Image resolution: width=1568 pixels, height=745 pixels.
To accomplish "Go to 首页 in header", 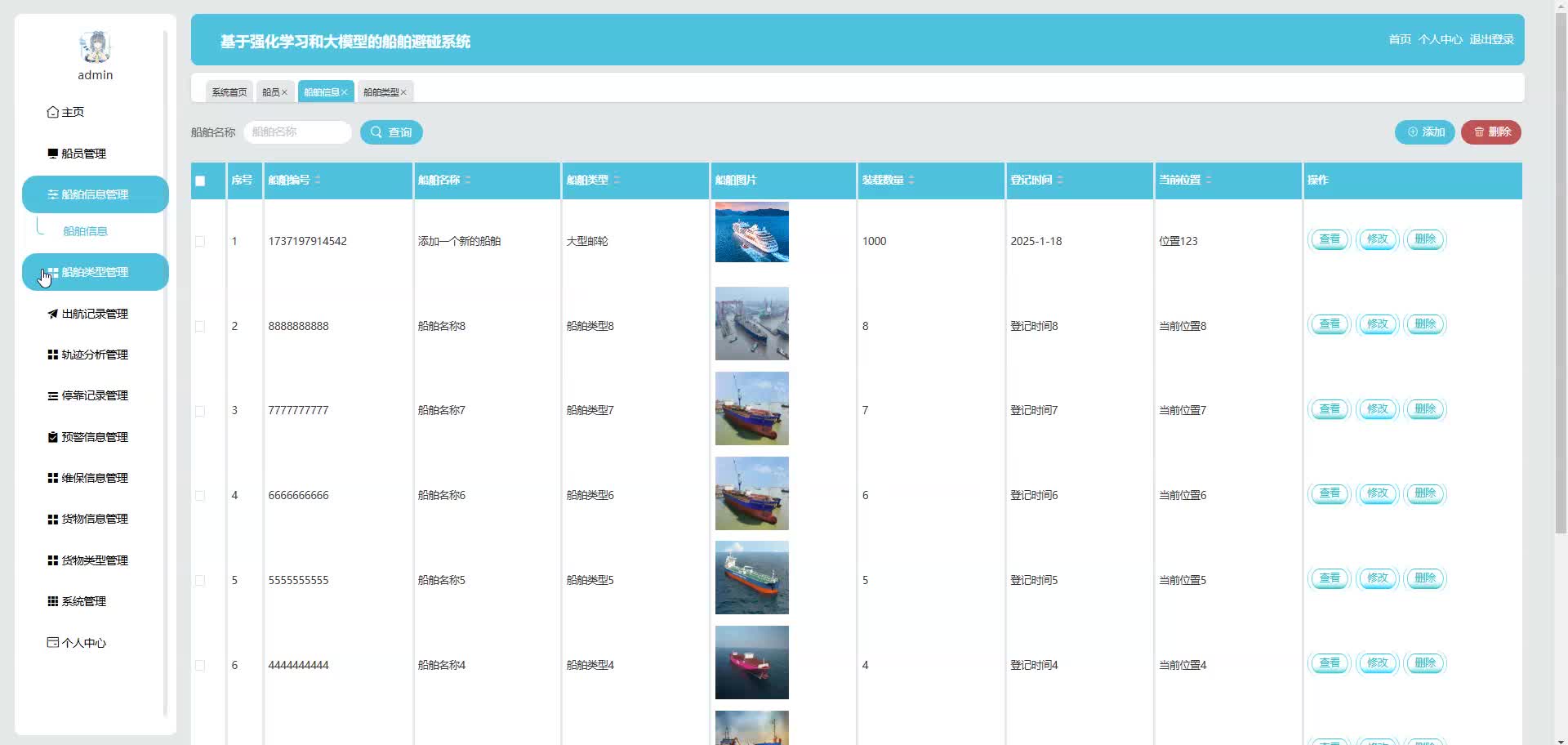I will (x=1400, y=39).
